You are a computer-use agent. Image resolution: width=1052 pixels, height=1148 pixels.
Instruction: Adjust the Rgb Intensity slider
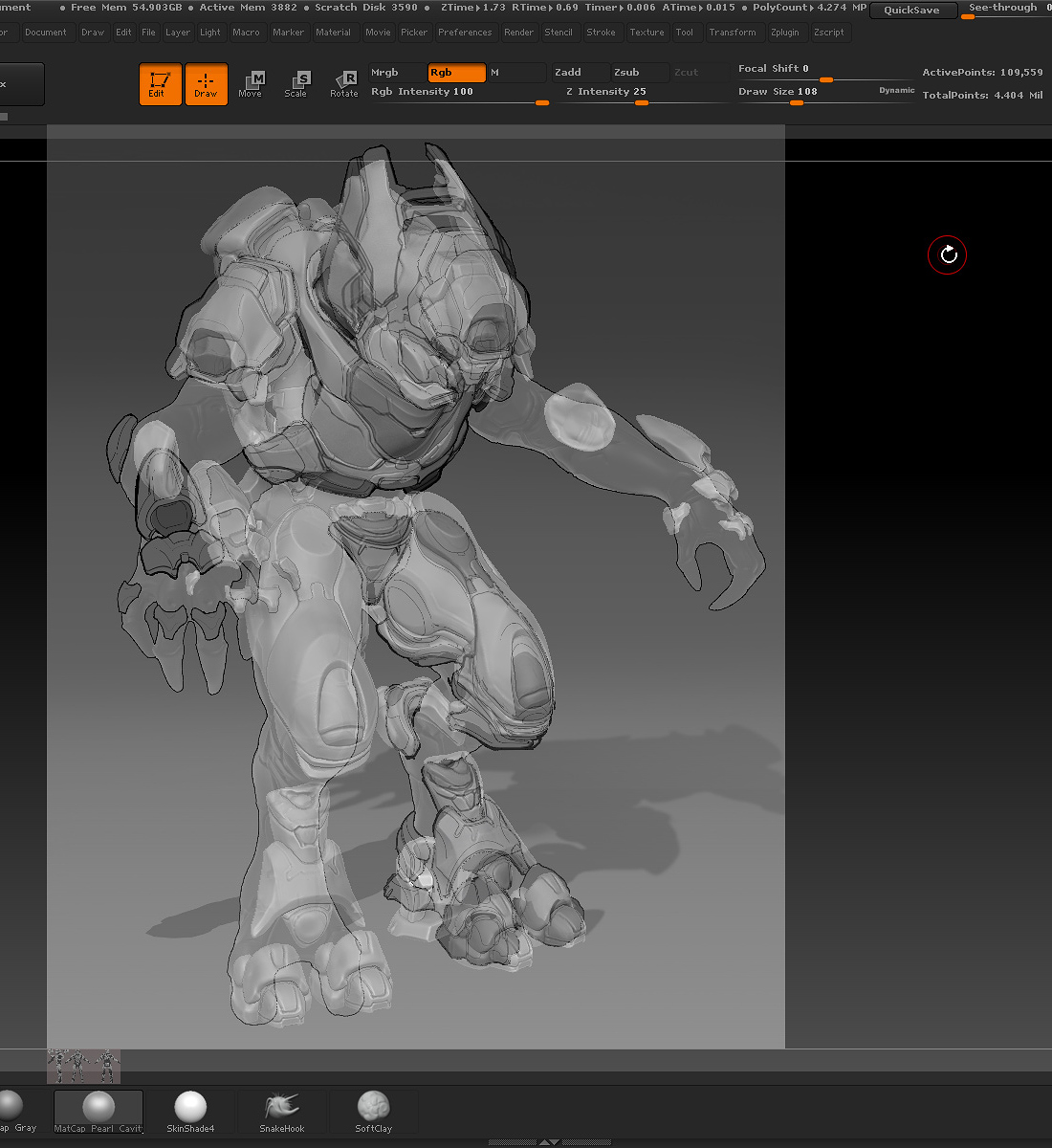[x=459, y=94]
